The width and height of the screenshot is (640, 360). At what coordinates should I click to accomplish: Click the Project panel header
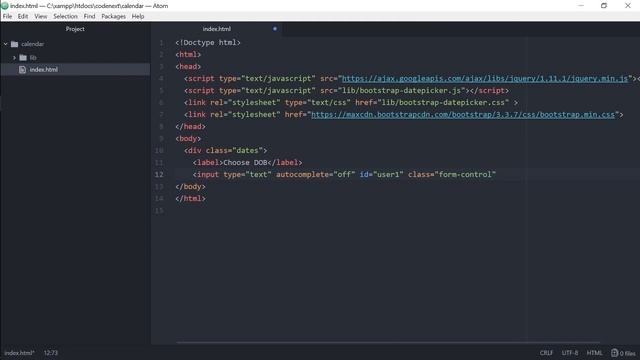click(75, 29)
